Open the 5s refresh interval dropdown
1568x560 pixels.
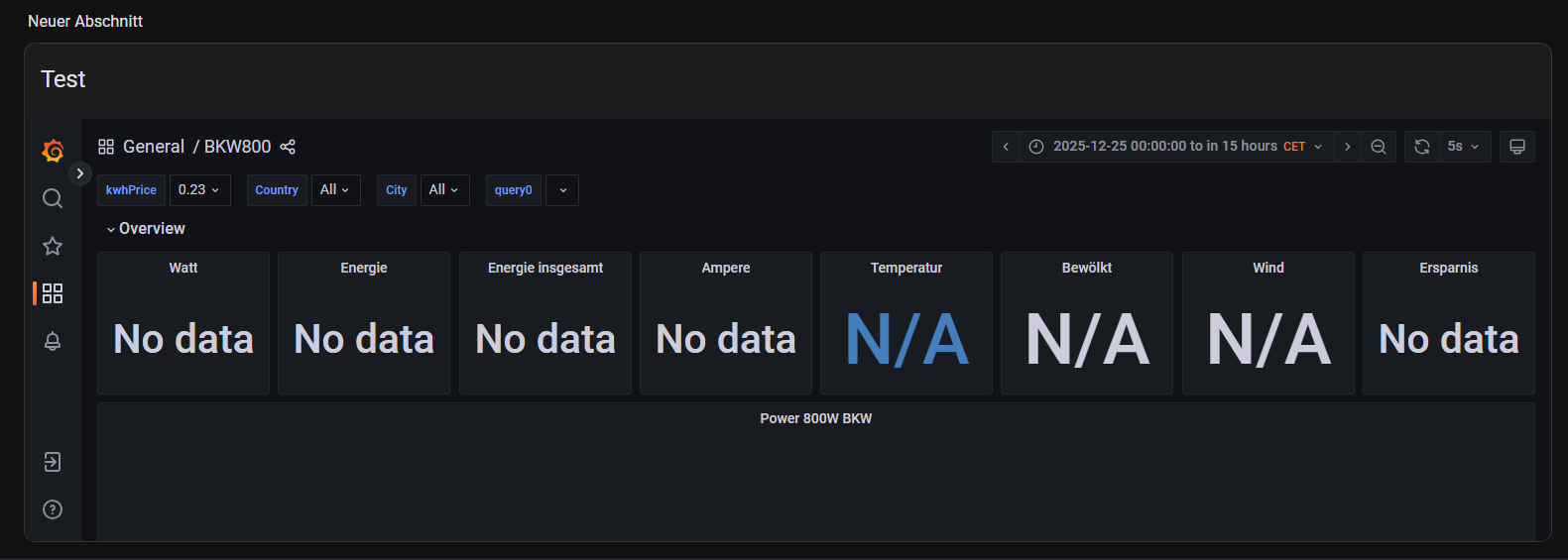pyautogui.click(x=1463, y=147)
